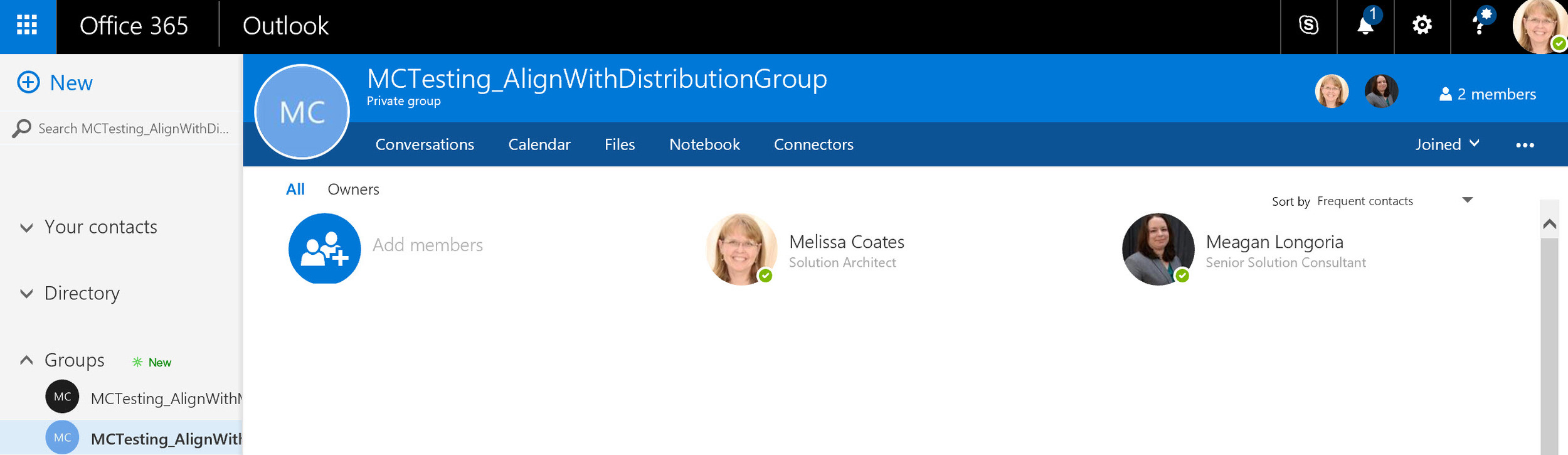
Task: Click the member person icon beside 2 members
Action: coord(1445,94)
